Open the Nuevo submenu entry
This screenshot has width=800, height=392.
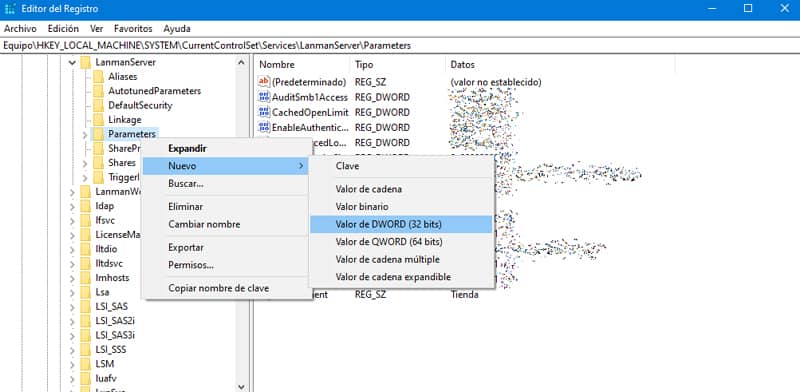click(x=226, y=166)
